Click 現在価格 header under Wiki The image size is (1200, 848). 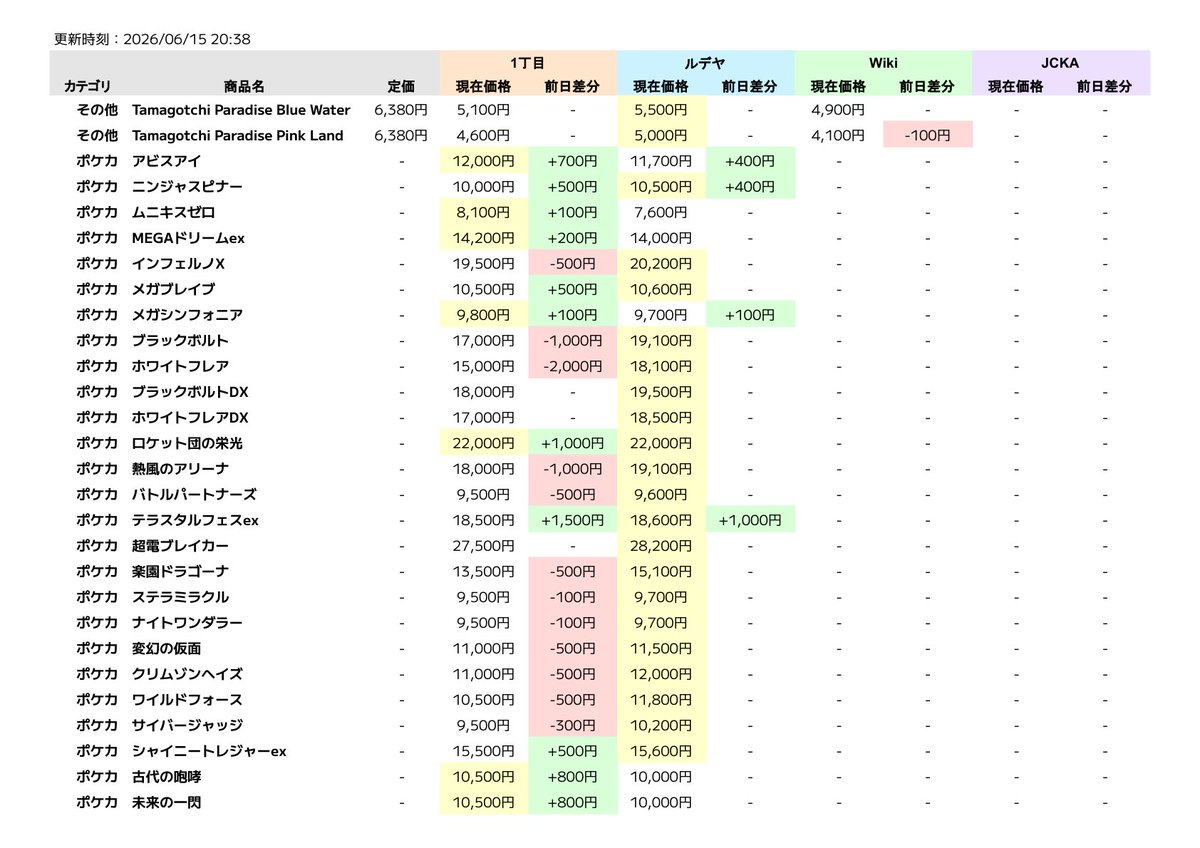pyautogui.click(x=838, y=87)
